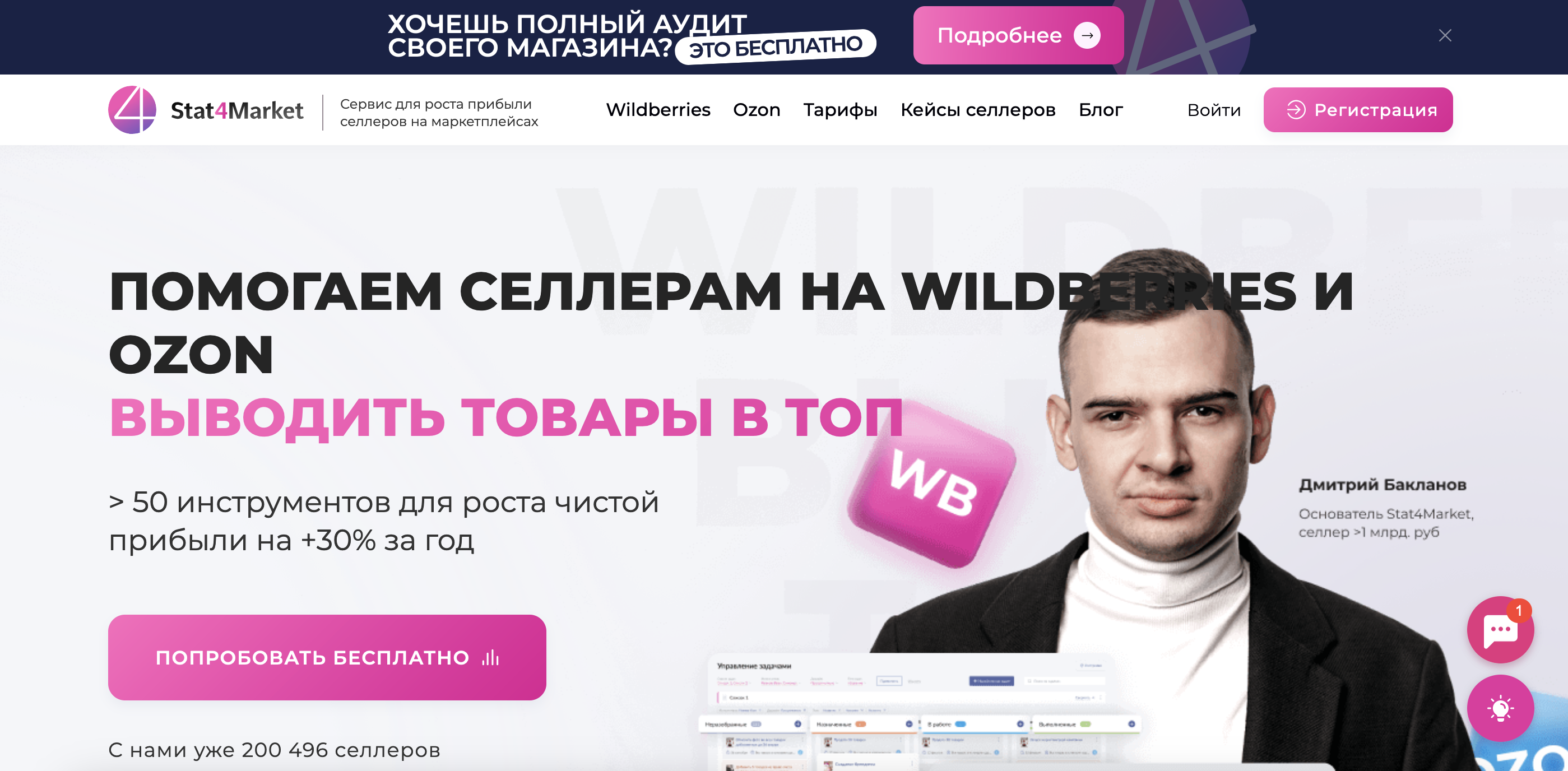The image size is (1568, 771).
Task: Go to the Тарифы pricing page
Action: [x=840, y=110]
